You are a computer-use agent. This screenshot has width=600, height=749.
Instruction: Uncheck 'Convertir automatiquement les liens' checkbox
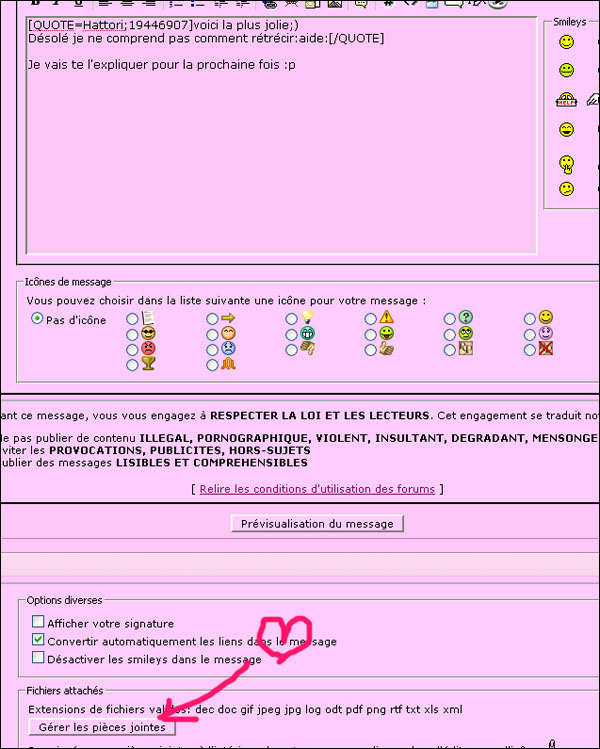pos(38,639)
